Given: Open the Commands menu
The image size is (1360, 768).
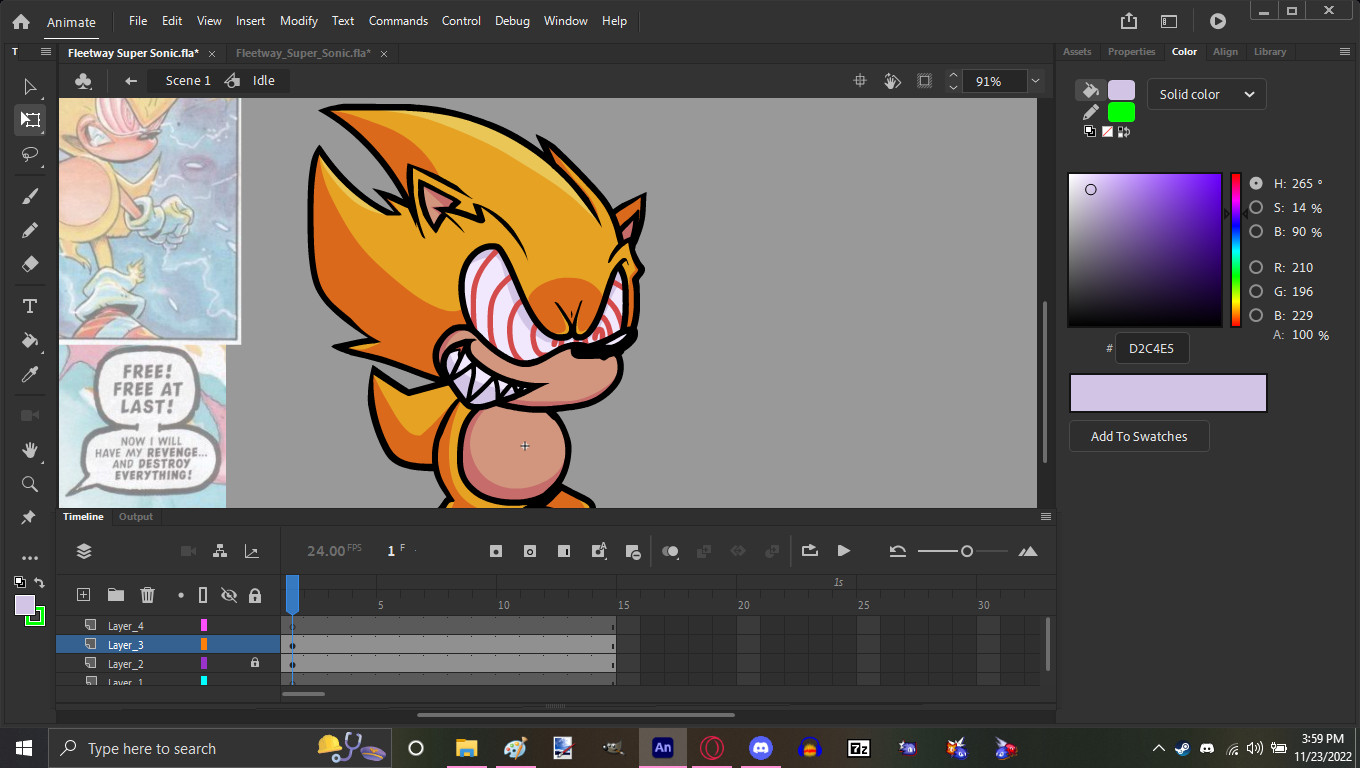Looking at the screenshot, I should point(398,21).
